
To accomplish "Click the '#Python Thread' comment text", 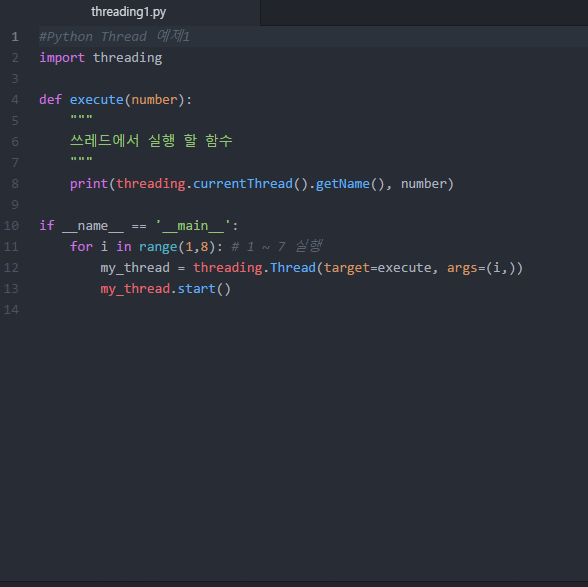I will click(93, 37).
